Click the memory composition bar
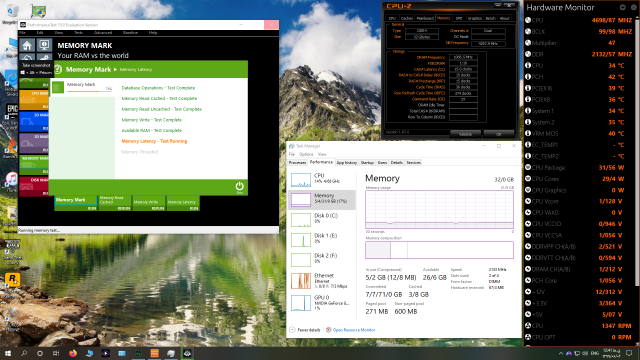This screenshot has height=360, width=640. pos(439,250)
